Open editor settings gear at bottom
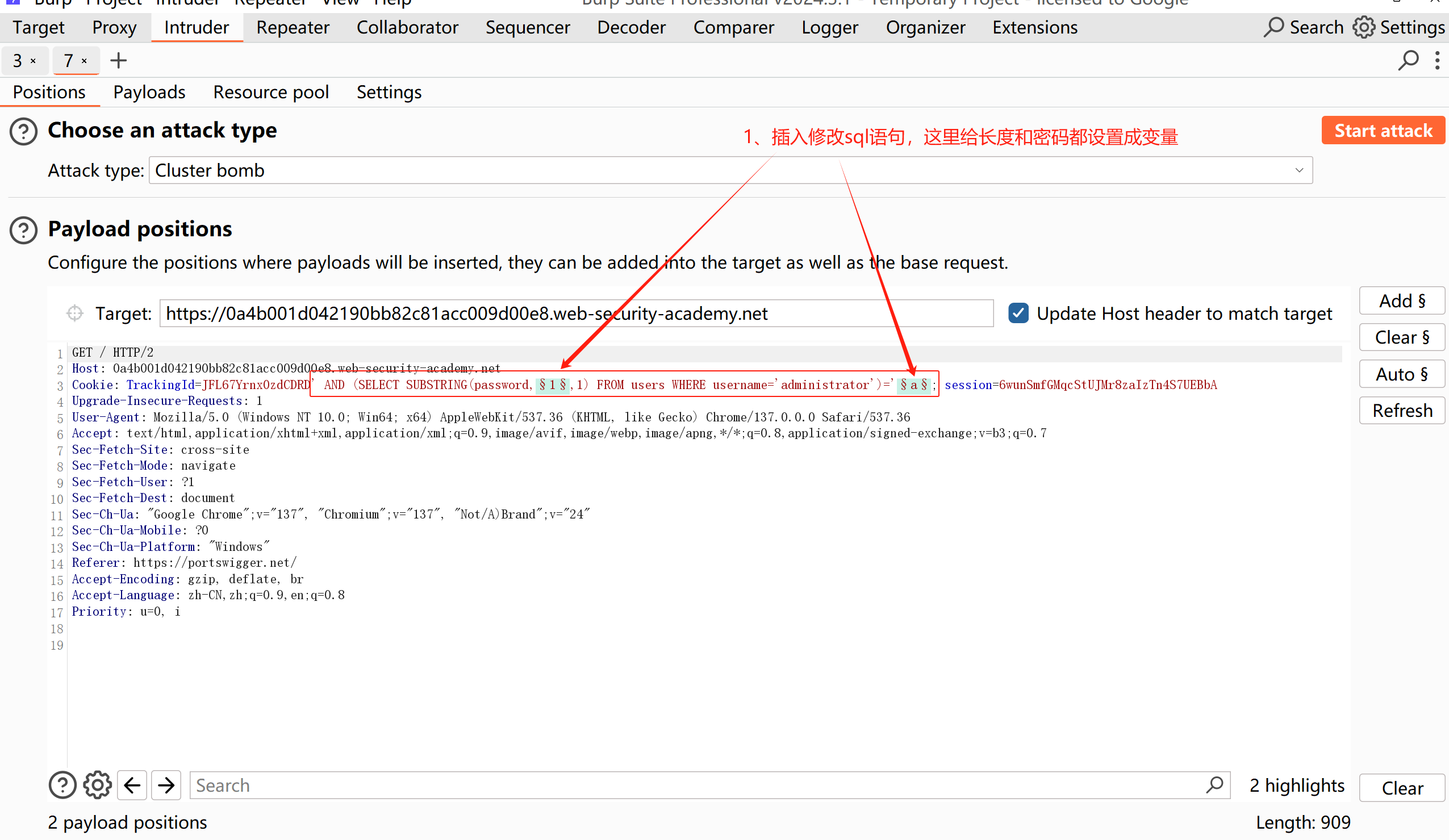This screenshot has width=1449, height=840. 97,785
